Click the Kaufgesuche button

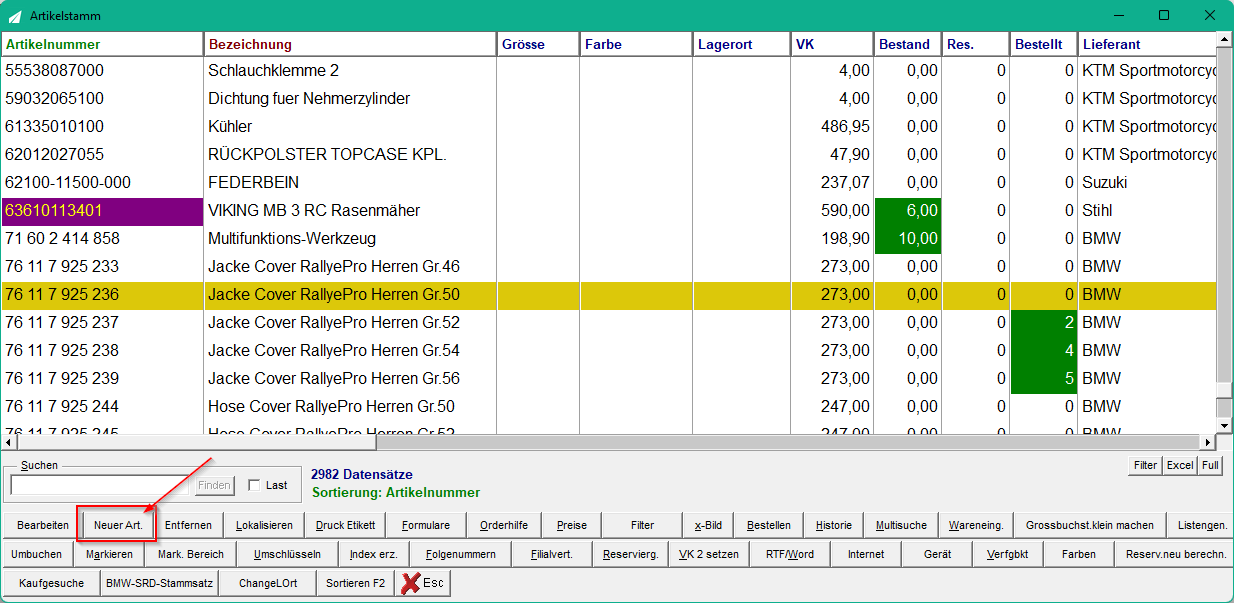click(x=53, y=583)
